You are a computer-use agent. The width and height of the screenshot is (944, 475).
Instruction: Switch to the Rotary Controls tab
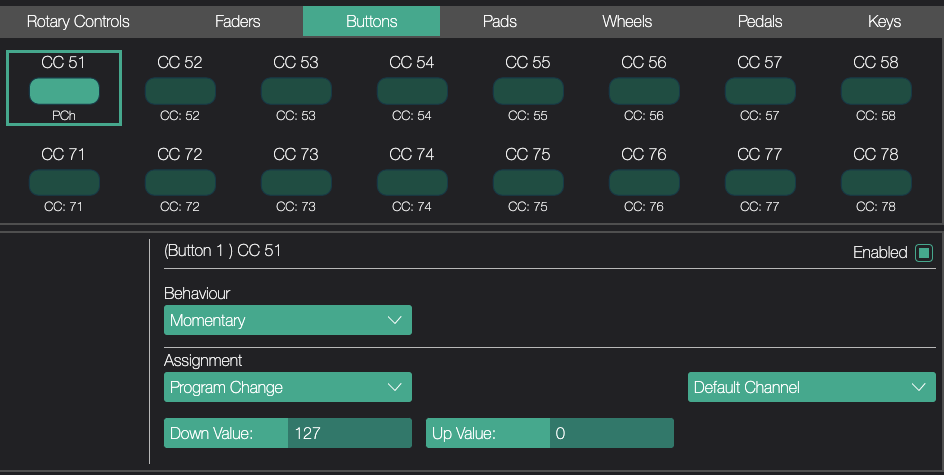[x=78, y=22]
